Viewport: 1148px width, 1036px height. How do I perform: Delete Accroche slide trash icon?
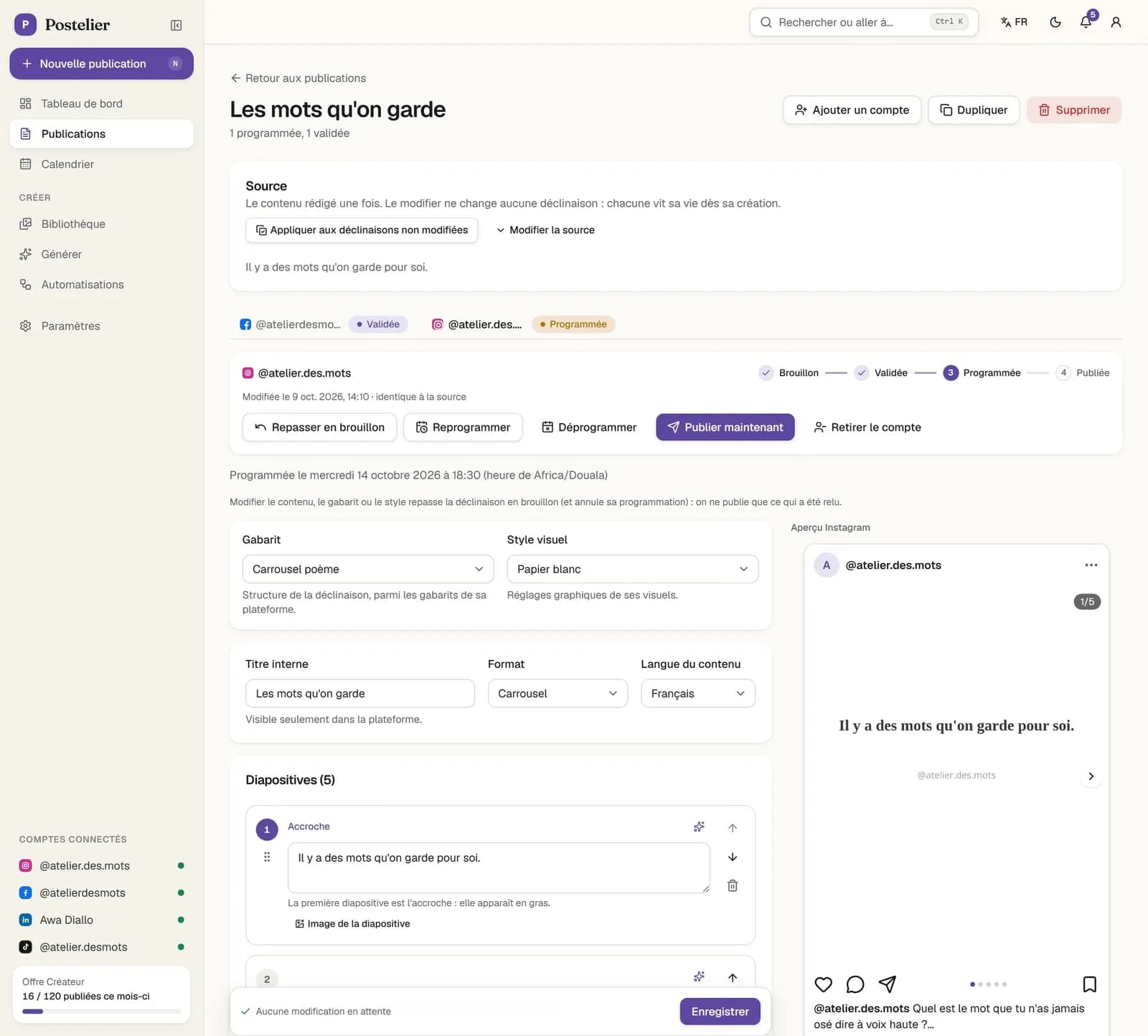pyautogui.click(x=733, y=885)
